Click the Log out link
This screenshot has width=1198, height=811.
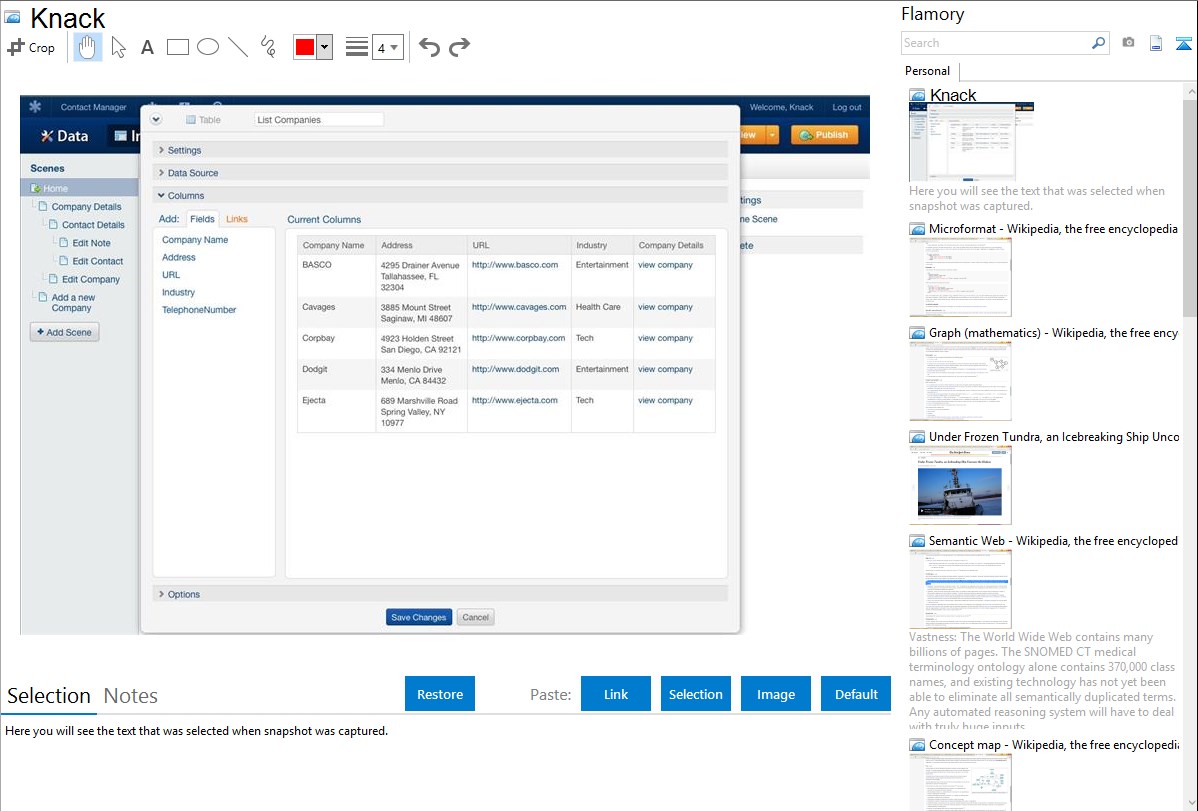847,107
